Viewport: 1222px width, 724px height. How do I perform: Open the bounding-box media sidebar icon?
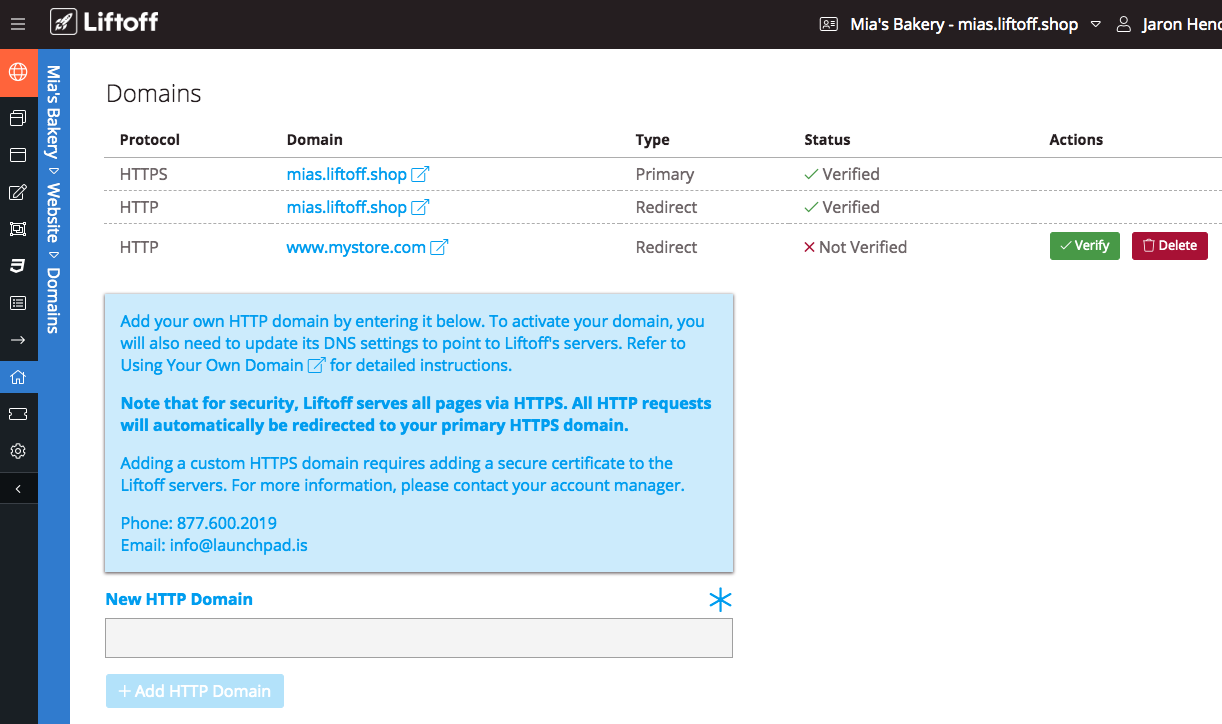click(x=18, y=229)
